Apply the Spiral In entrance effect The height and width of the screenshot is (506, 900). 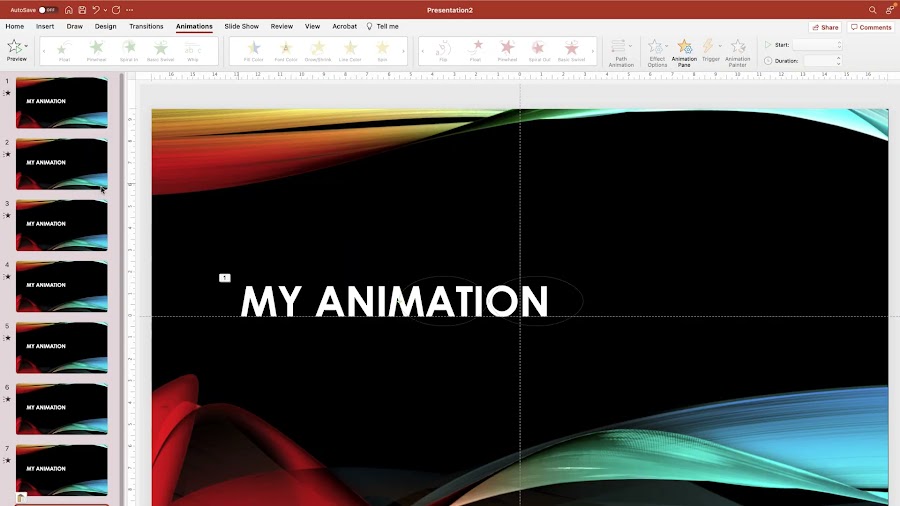pos(129,50)
